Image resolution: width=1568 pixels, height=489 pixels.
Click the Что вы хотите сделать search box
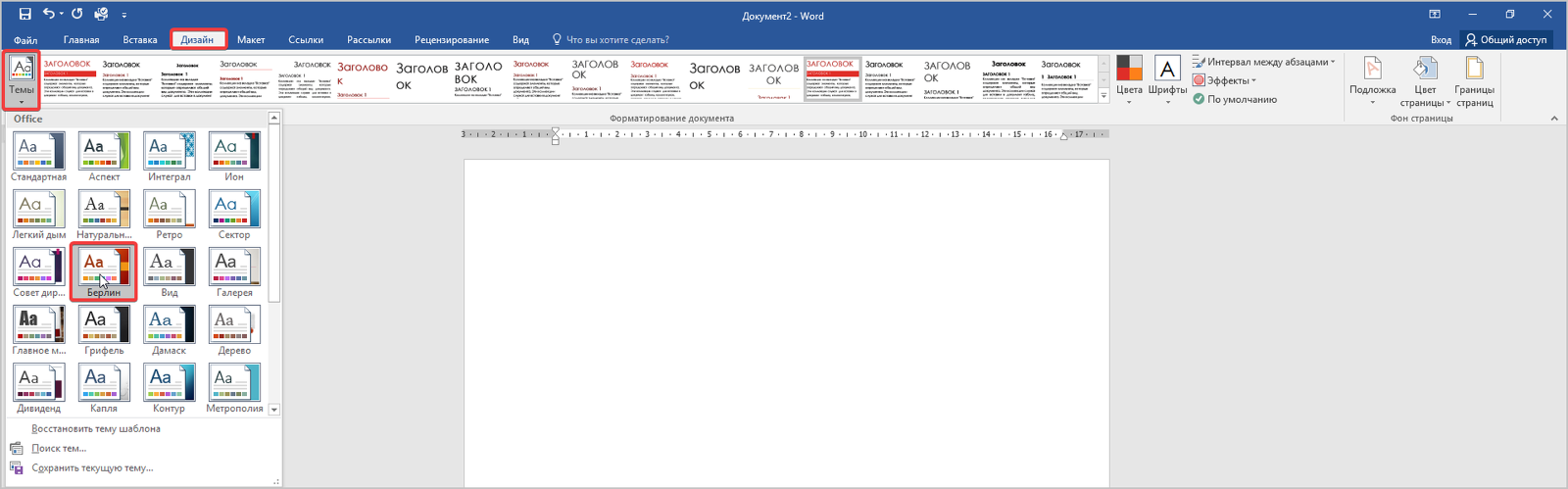(616, 40)
